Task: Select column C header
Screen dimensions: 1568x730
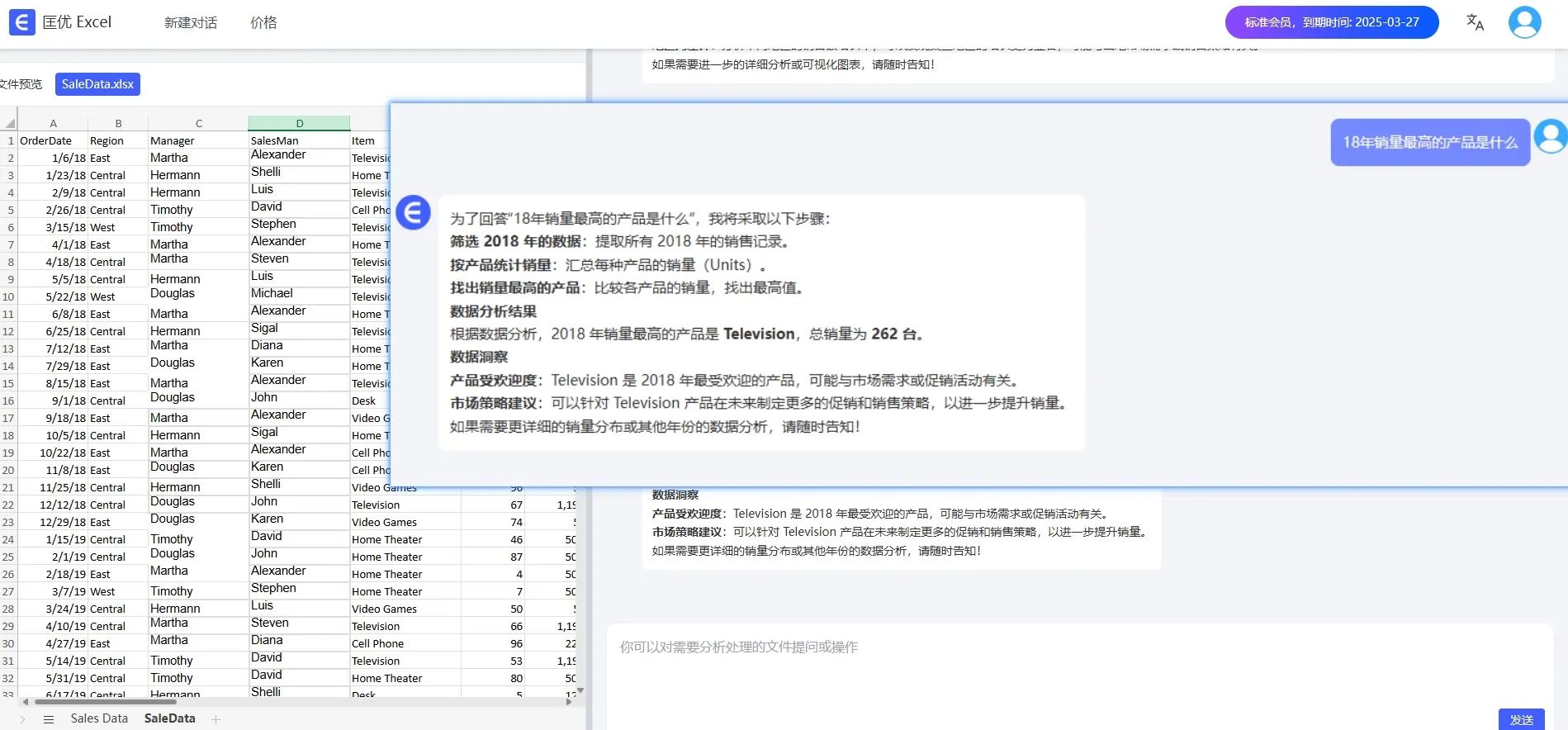Action: [198, 123]
